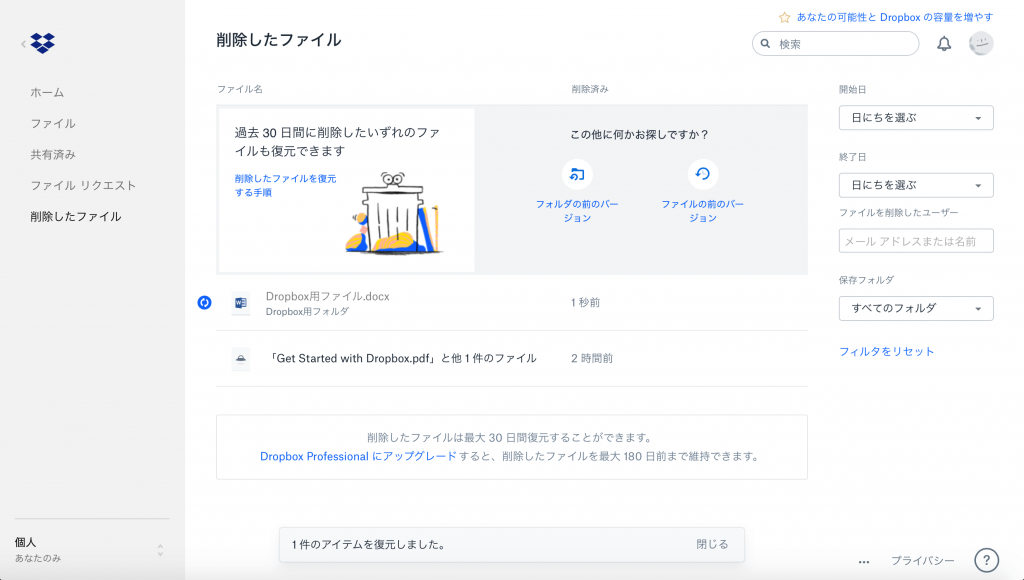Open the more options ellipsis in footer
This screenshot has width=1024, height=580.
863,561
